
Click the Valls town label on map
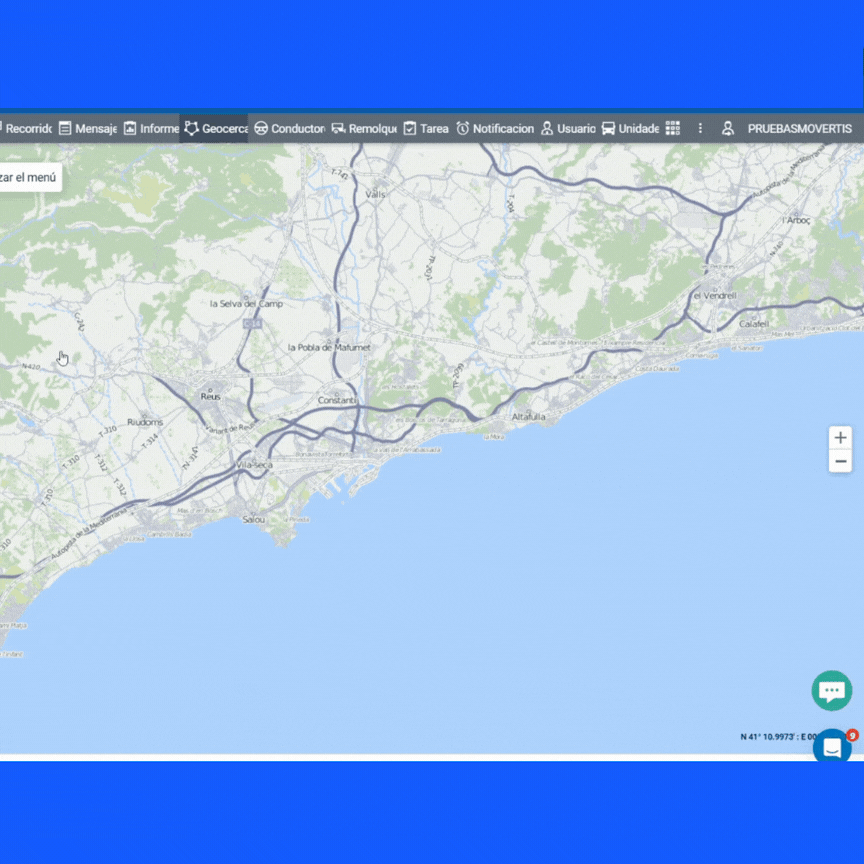click(x=376, y=195)
